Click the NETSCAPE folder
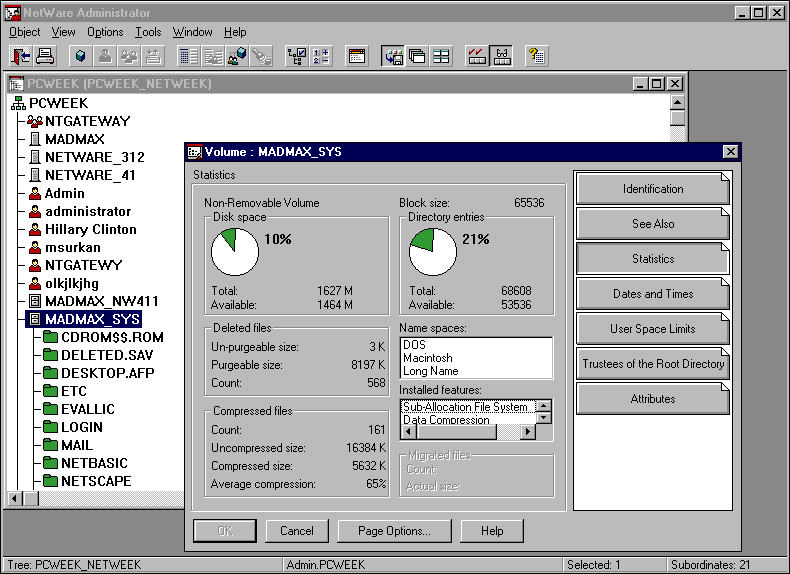790x574 pixels. [87, 481]
